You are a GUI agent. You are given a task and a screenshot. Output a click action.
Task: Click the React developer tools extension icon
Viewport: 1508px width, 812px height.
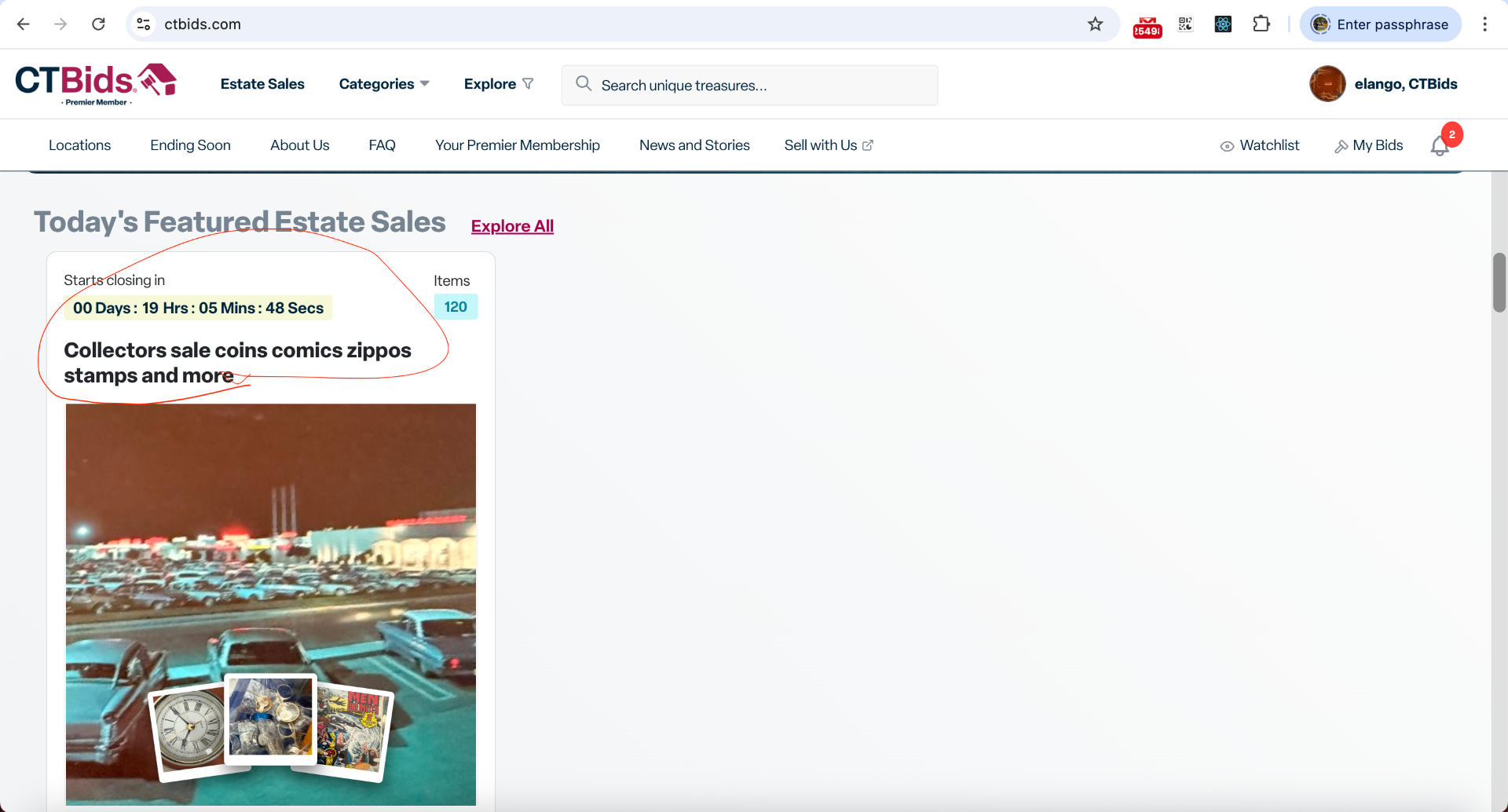1223,24
